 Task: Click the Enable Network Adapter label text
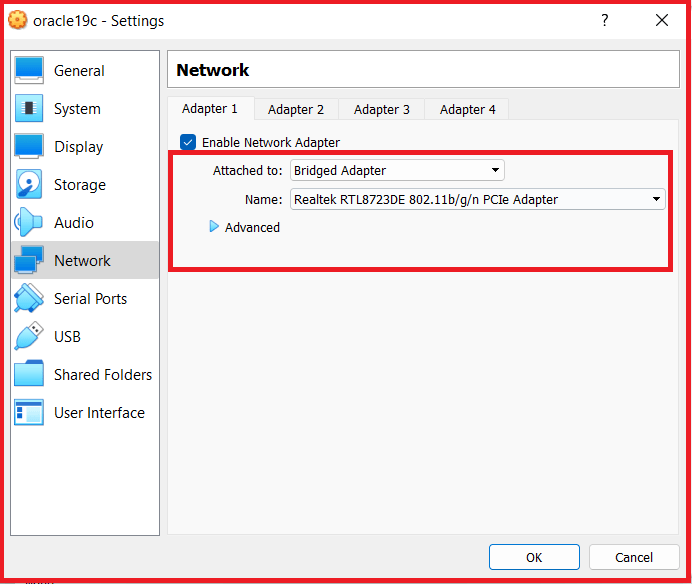(271, 142)
